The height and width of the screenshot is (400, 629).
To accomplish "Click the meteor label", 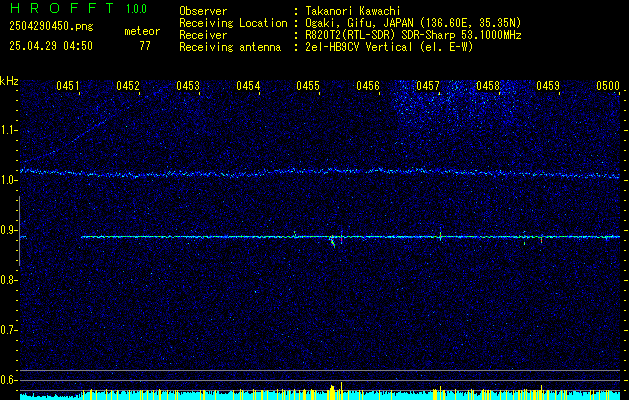I will point(142,31).
